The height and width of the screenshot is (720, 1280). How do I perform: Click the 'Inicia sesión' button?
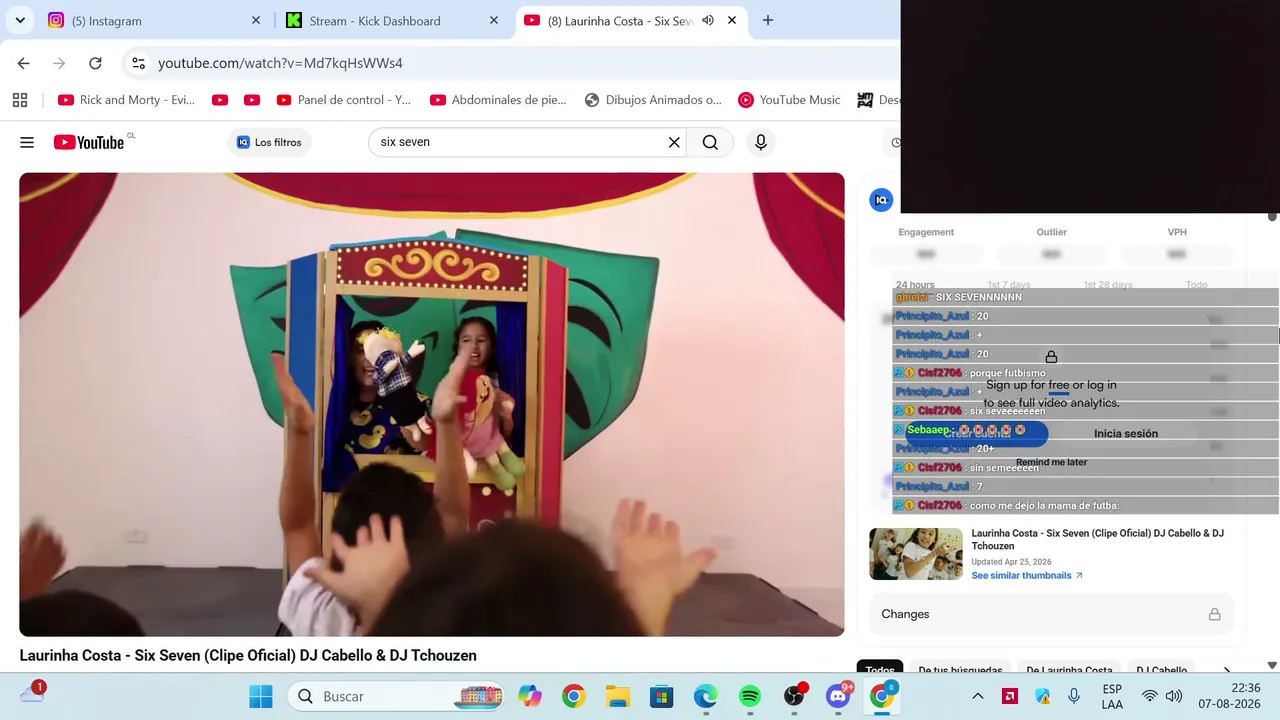pos(1126,433)
